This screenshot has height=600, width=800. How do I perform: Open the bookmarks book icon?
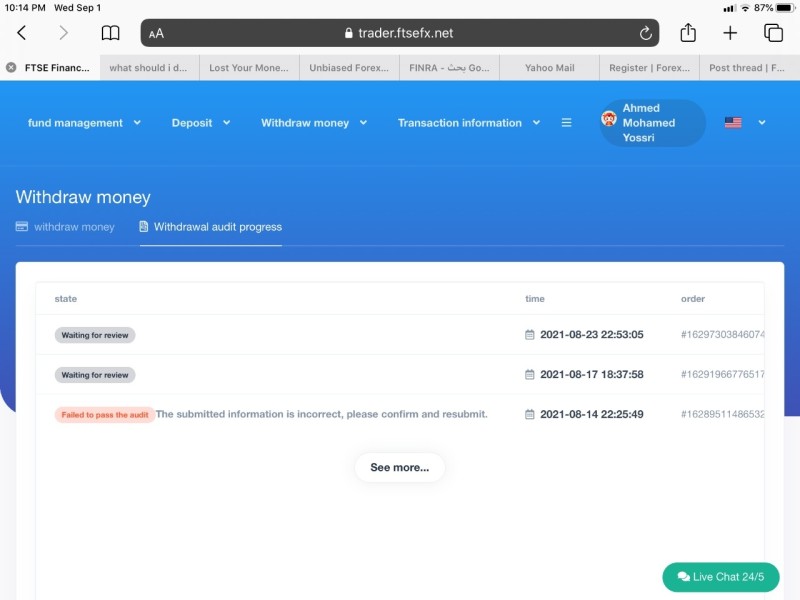pos(110,33)
